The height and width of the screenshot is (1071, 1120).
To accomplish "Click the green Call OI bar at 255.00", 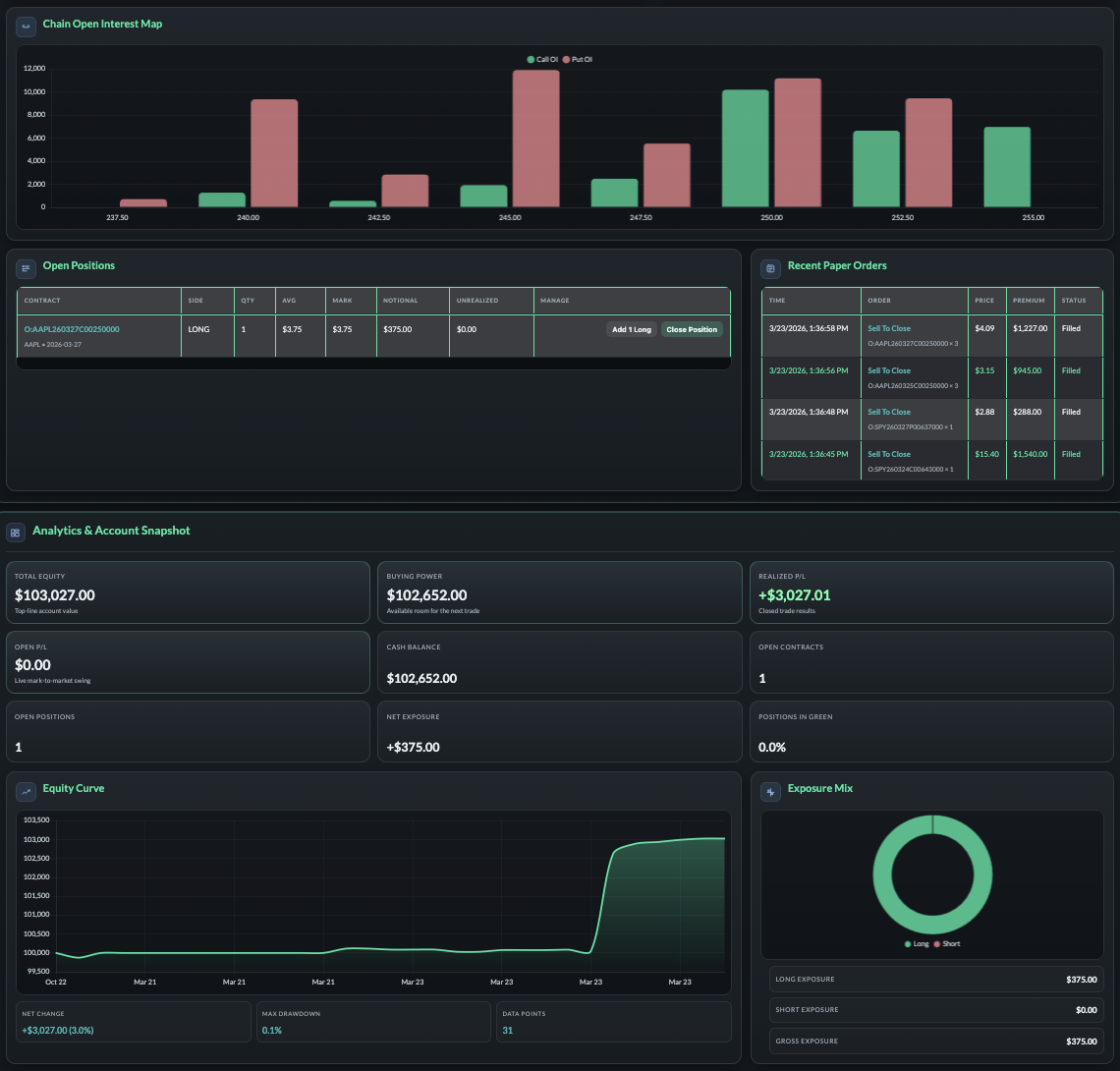I will [x=1006, y=167].
